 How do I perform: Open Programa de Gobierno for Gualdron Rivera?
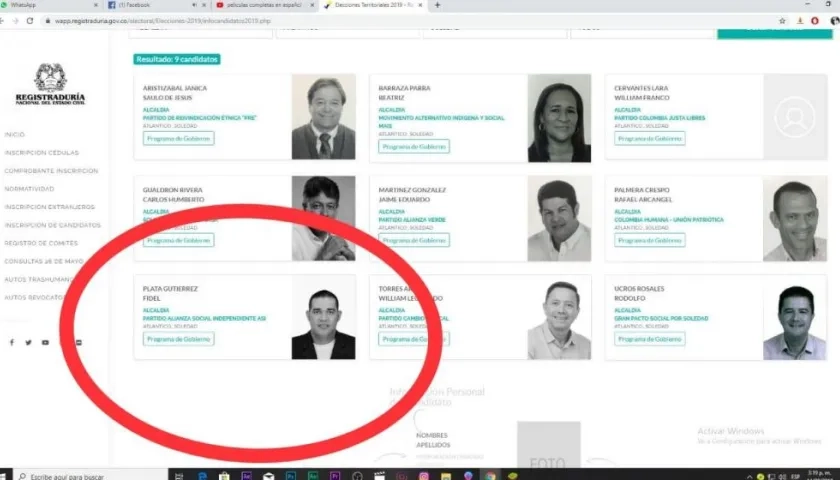(178, 241)
